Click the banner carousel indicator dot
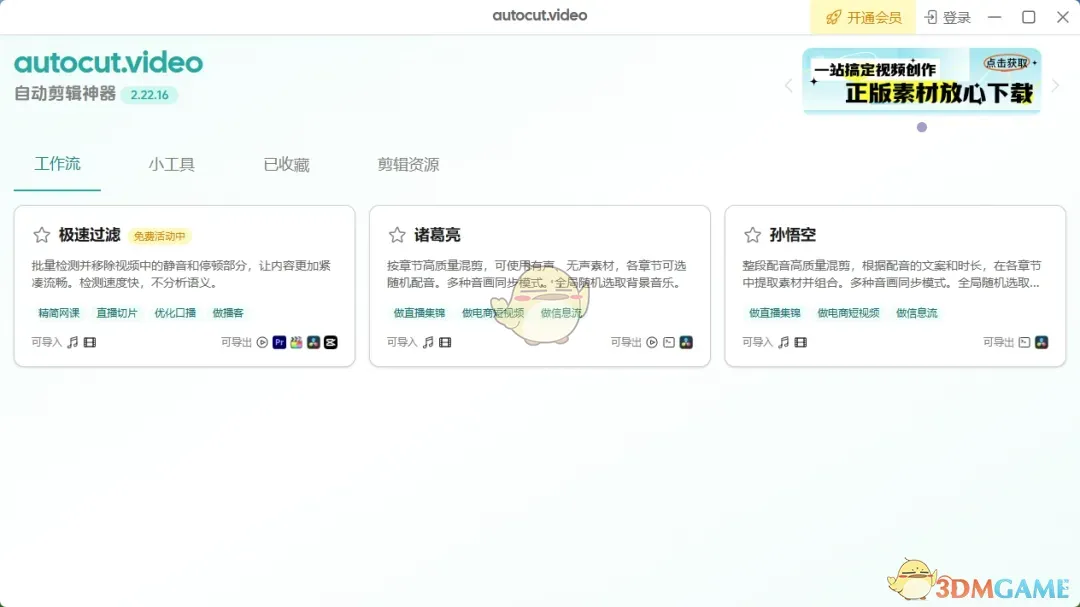Image resolution: width=1080 pixels, height=607 pixels. pos(922,127)
